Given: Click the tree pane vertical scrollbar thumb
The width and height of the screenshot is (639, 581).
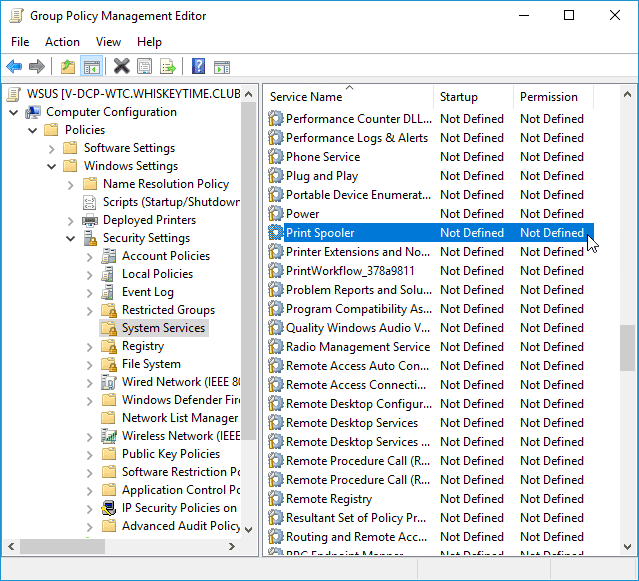Looking at the screenshot, I should click(249, 271).
